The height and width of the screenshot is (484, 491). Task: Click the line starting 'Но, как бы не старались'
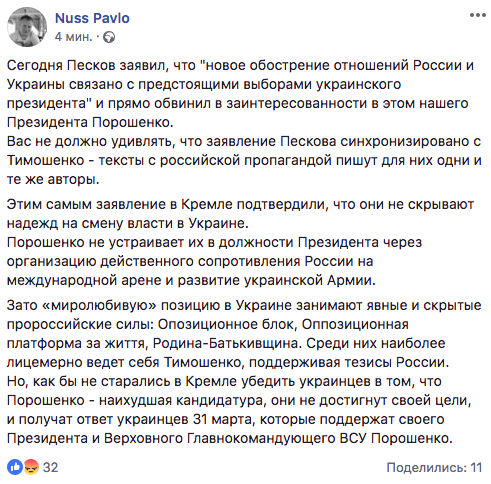point(224,381)
